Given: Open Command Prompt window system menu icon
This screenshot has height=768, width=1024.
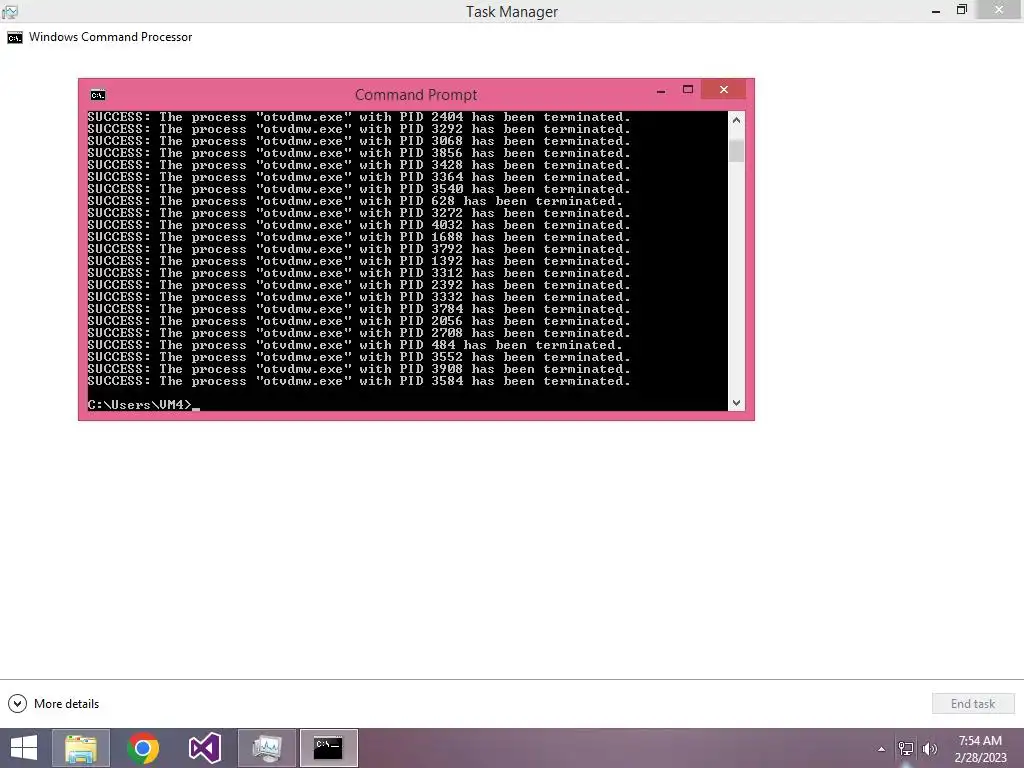Looking at the screenshot, I should (98, 95).
